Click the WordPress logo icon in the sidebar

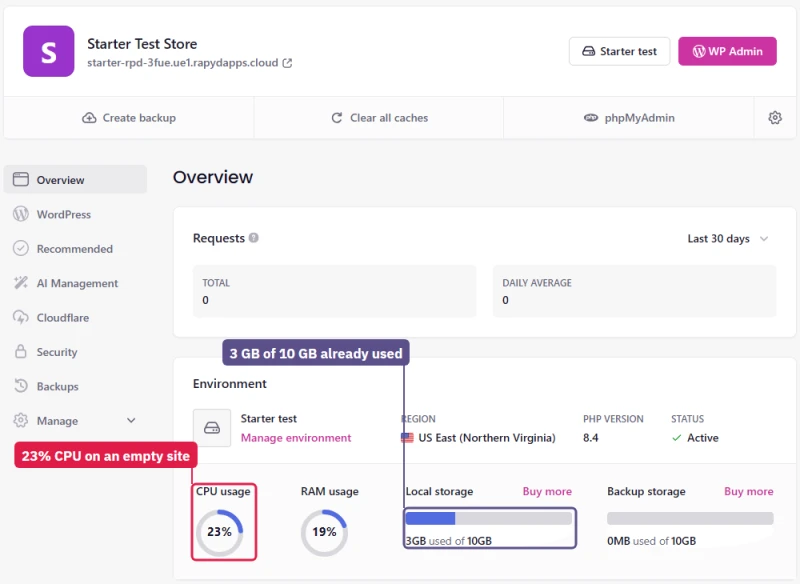click(x=21, y=214)
